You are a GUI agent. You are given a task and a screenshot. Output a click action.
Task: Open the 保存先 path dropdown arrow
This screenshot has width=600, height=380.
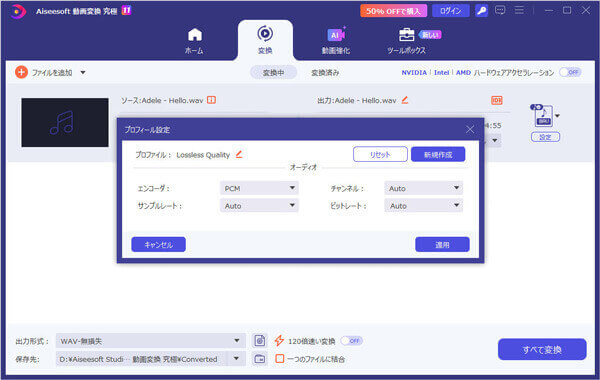(x=236, y=359)
